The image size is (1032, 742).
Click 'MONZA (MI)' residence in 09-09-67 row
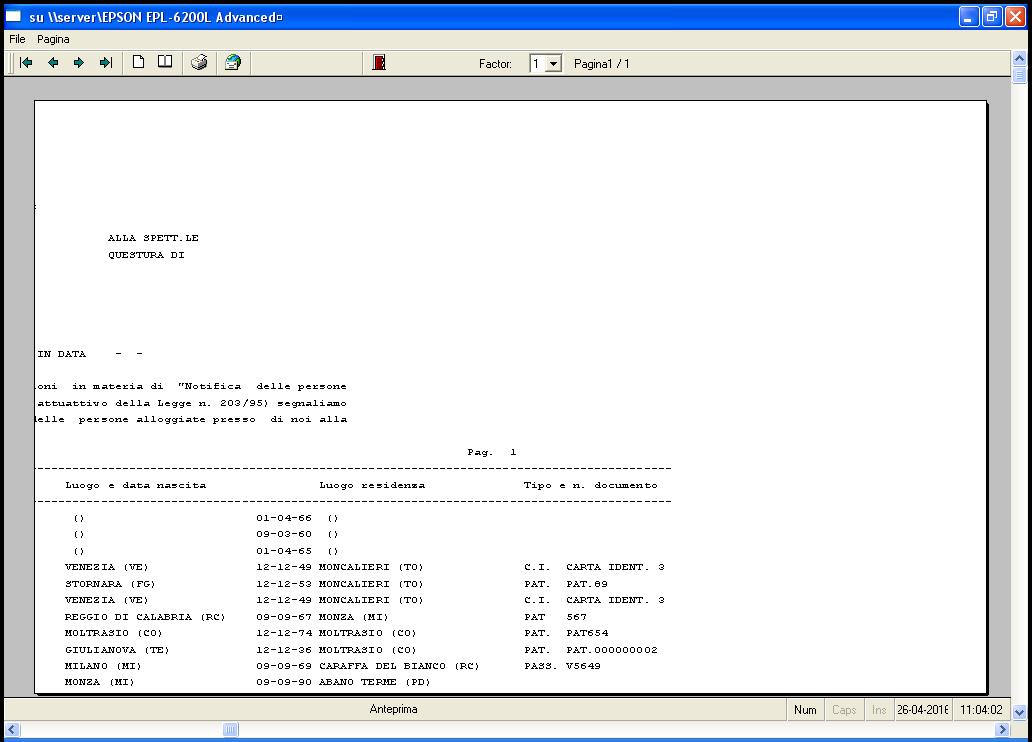(x=353, y=617)
